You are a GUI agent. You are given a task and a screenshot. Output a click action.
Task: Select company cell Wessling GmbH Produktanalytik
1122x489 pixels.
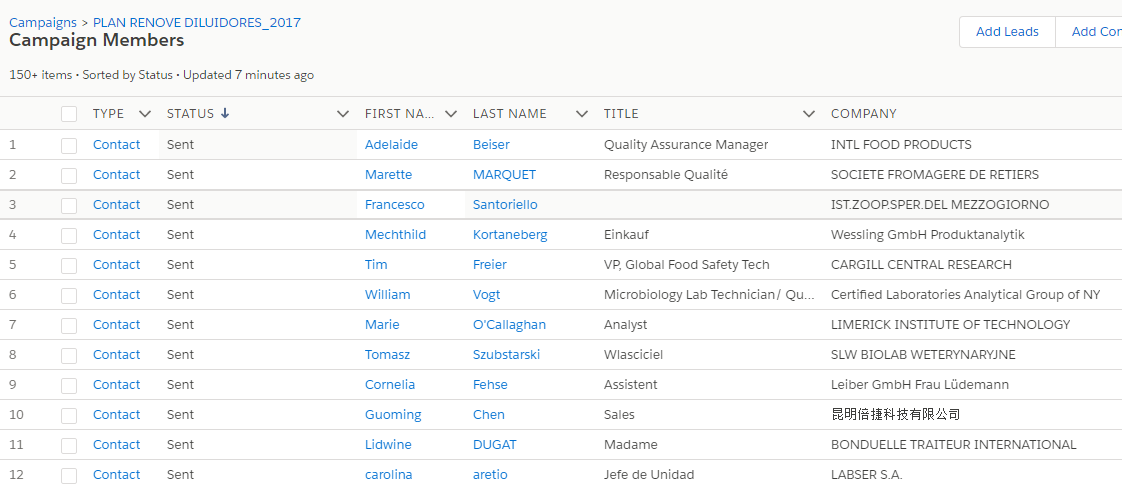(928, 235)
